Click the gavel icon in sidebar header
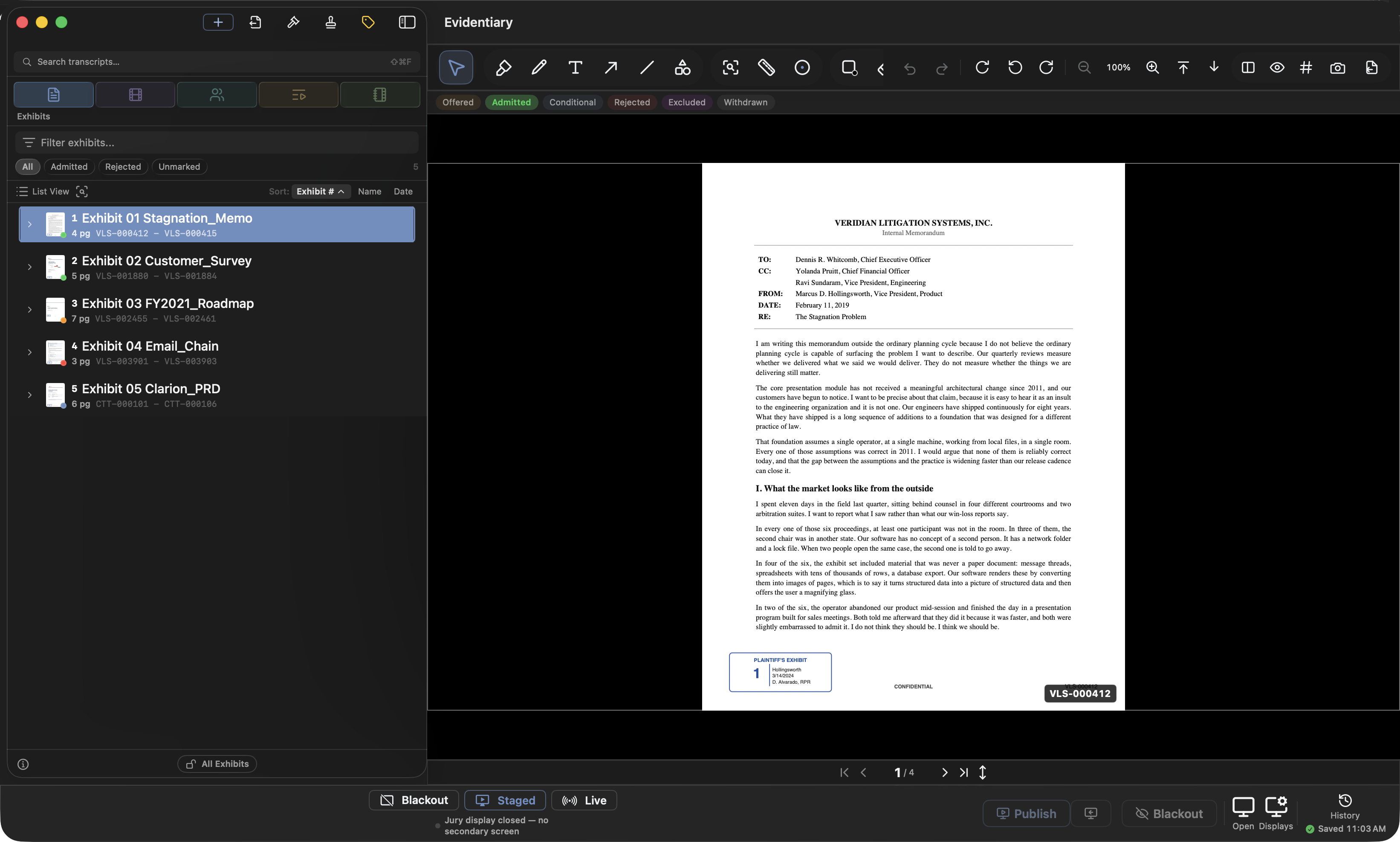Viewport: 1400px width, 842px height. (x=293, y=22)
